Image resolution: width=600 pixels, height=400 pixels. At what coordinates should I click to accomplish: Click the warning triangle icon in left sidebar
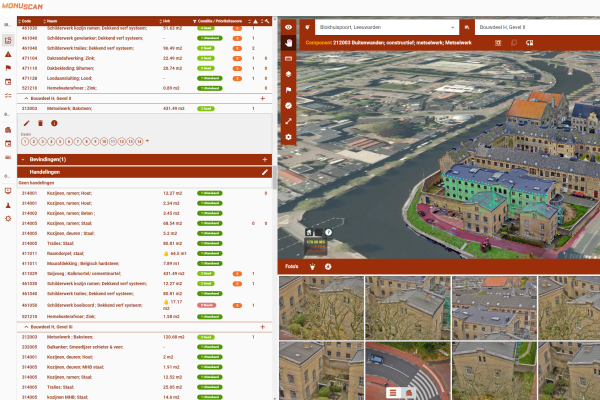8,54
